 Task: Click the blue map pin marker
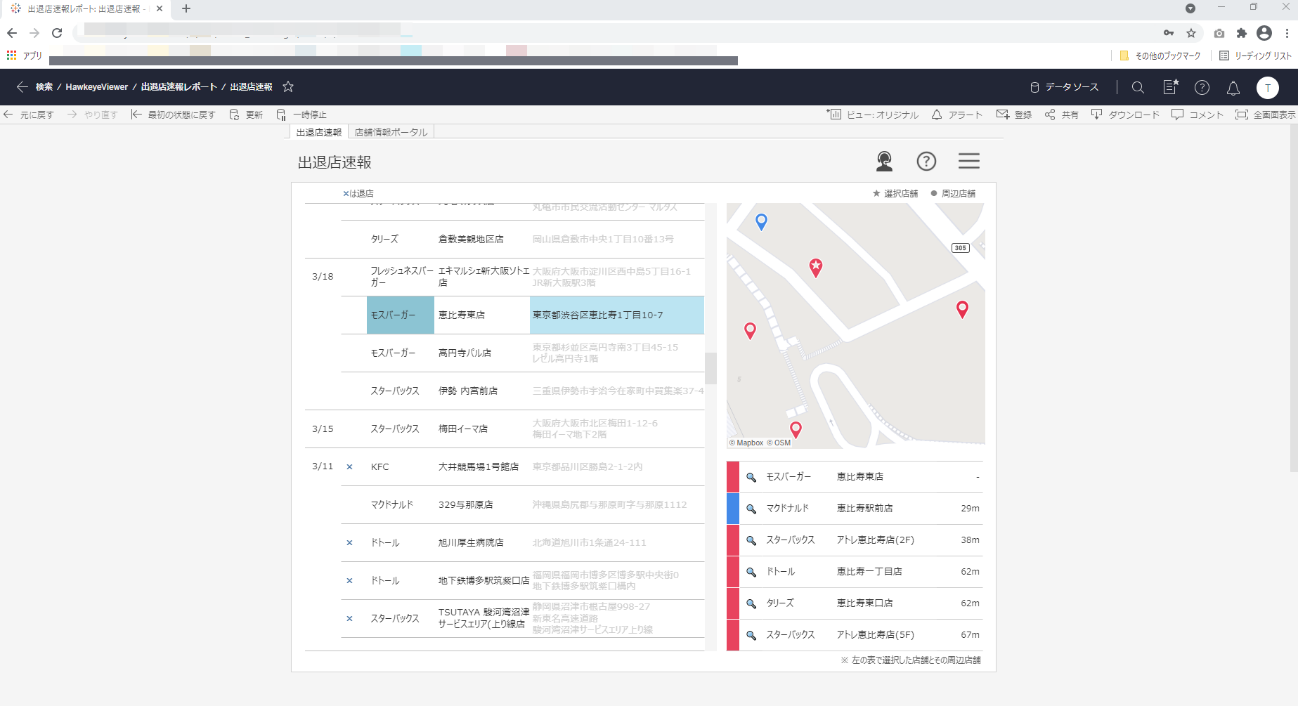[x=761, y=221]
